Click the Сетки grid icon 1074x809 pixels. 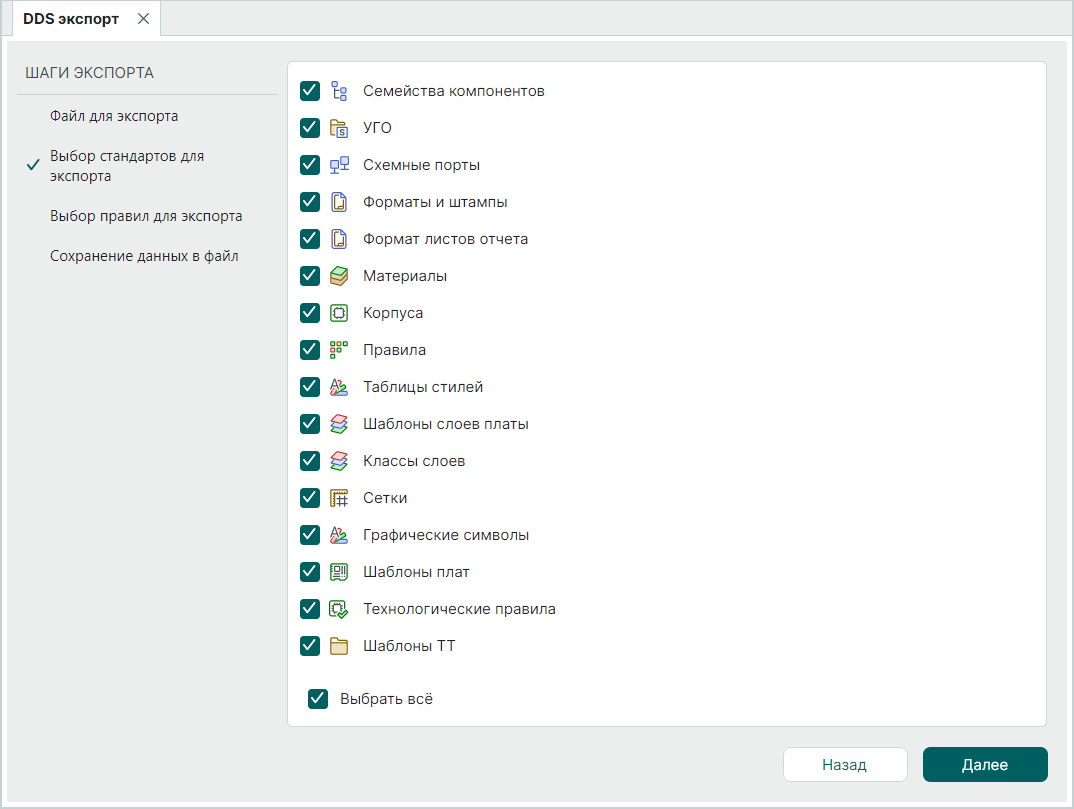pos(339,498)
